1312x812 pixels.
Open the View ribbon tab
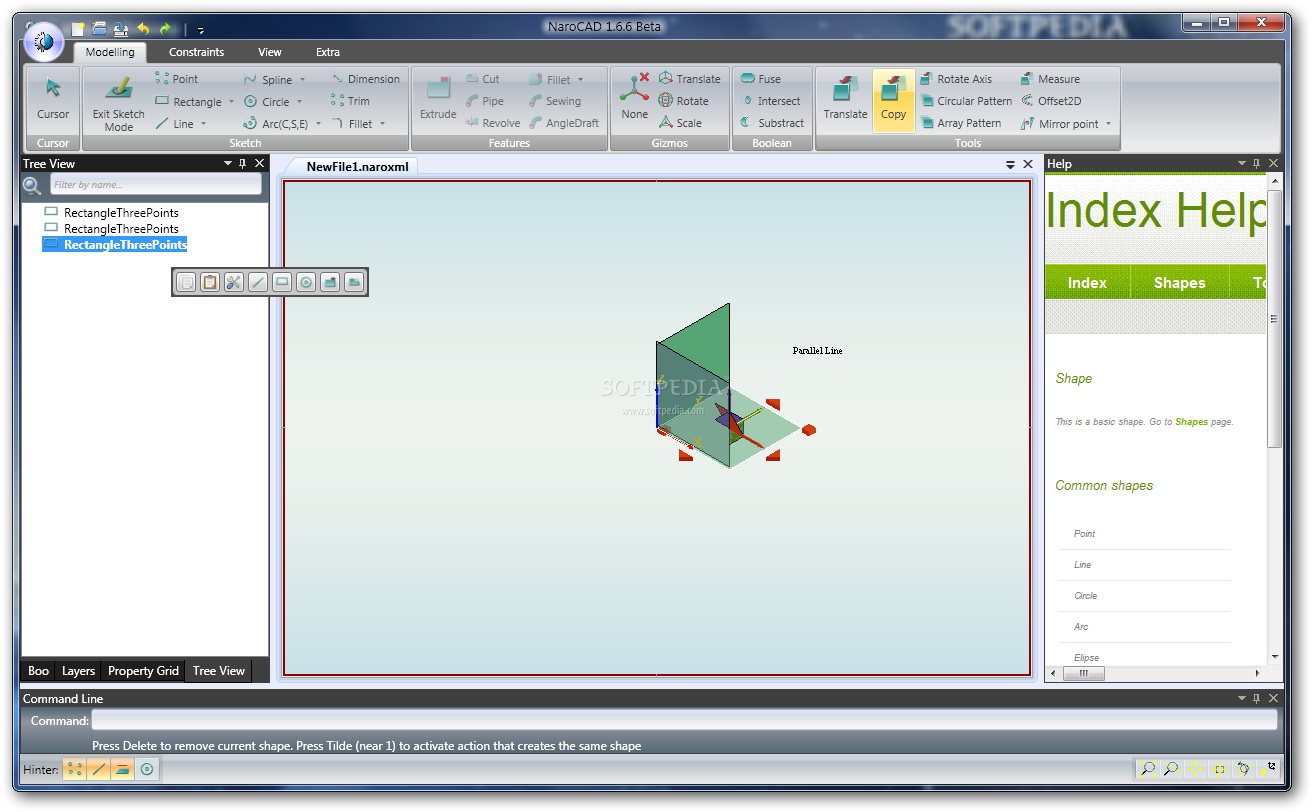(270, 52)
